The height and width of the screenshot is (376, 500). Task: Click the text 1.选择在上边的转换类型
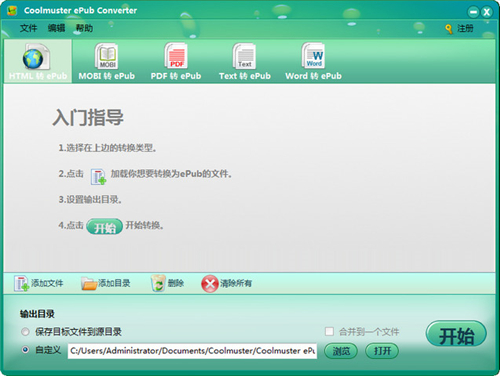coord(107,148)
